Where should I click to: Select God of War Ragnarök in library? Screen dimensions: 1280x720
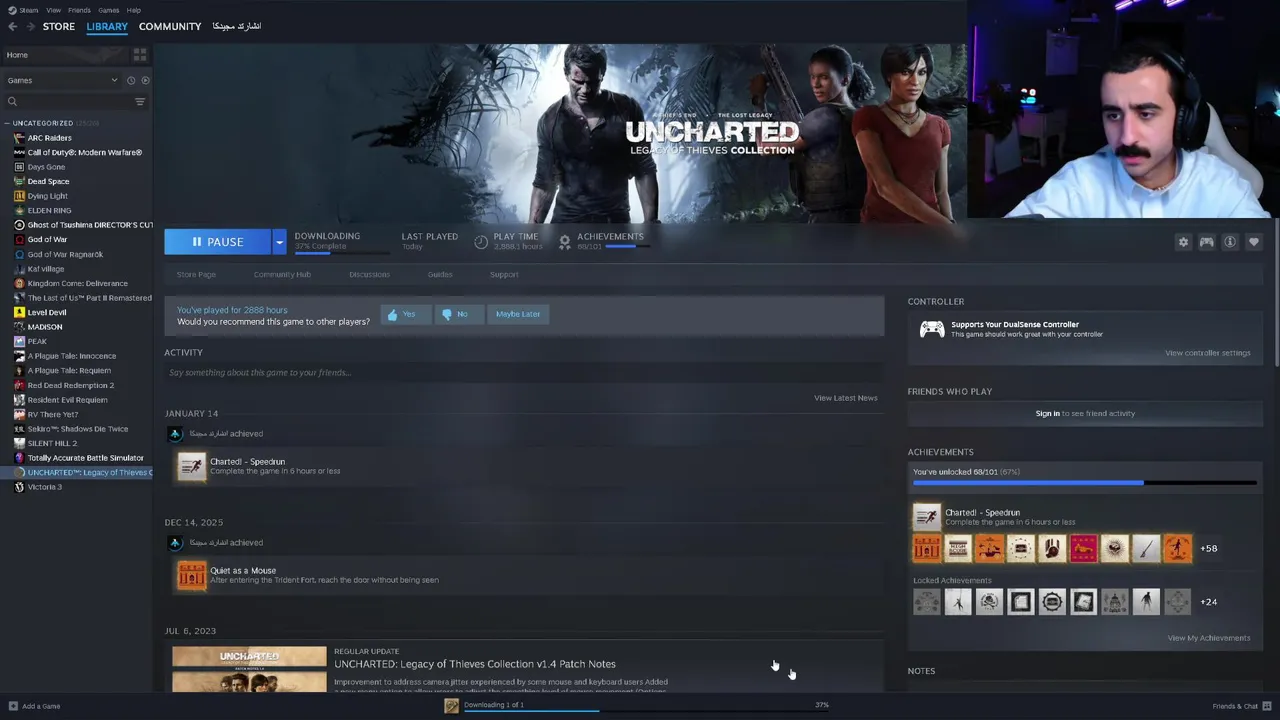coord(65,254)
